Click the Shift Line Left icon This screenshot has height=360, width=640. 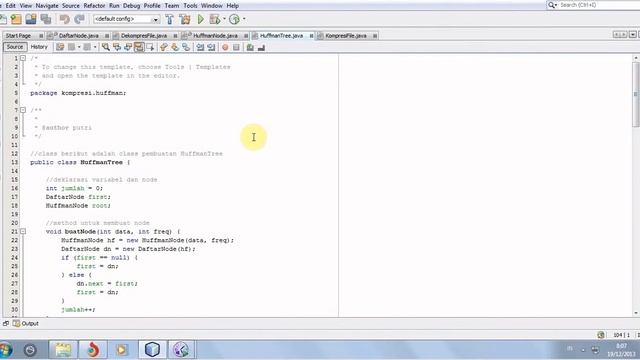pos(200,47)
